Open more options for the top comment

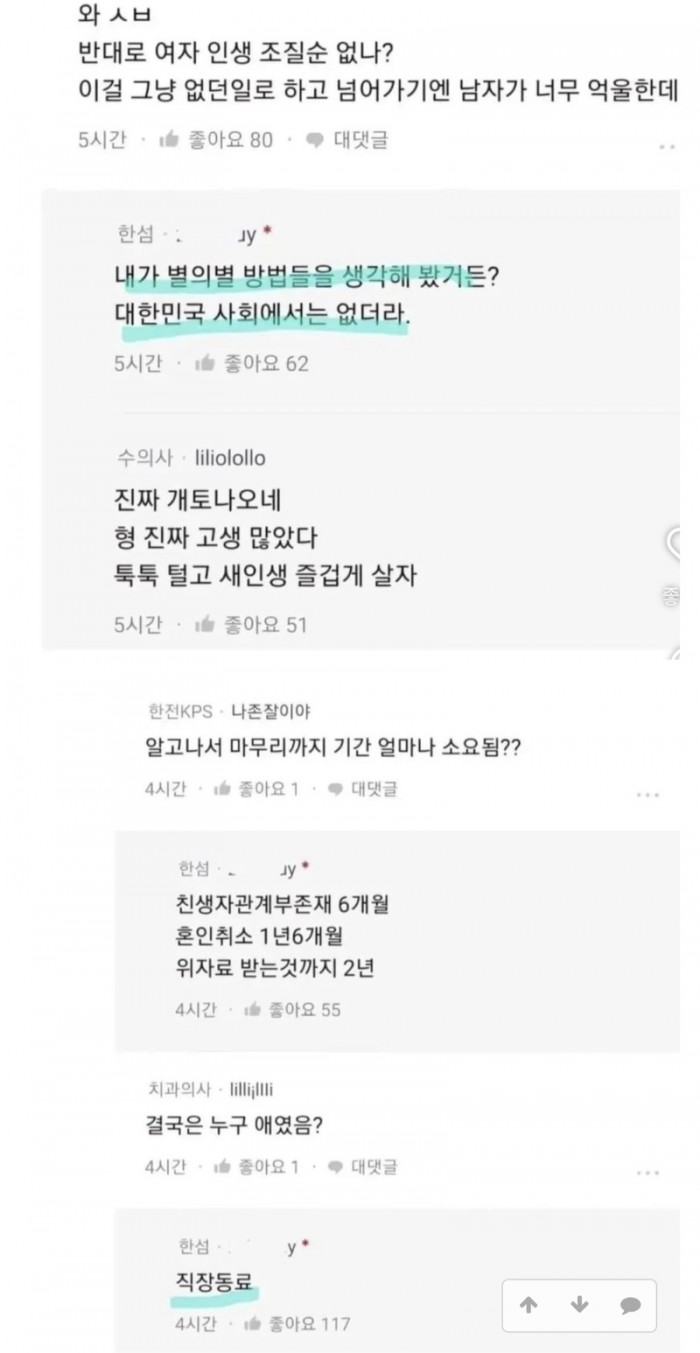666,148
